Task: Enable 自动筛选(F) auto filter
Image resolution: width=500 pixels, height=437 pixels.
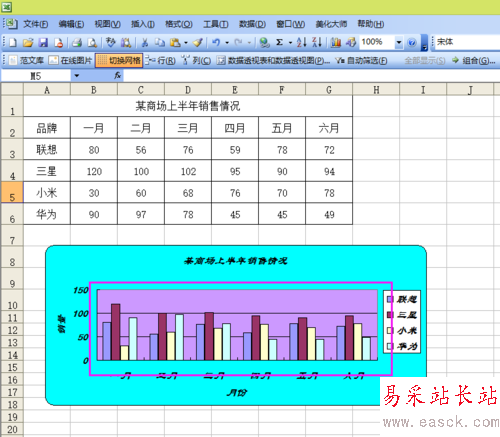Action: coord(362,60)
